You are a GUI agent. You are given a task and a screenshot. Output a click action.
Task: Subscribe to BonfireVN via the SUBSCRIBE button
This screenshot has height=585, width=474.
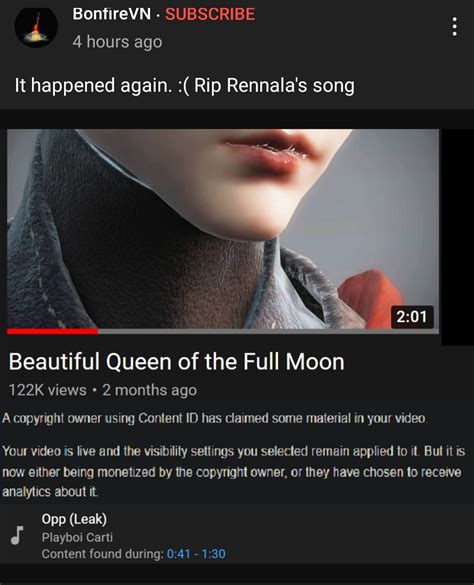[210, 14]
